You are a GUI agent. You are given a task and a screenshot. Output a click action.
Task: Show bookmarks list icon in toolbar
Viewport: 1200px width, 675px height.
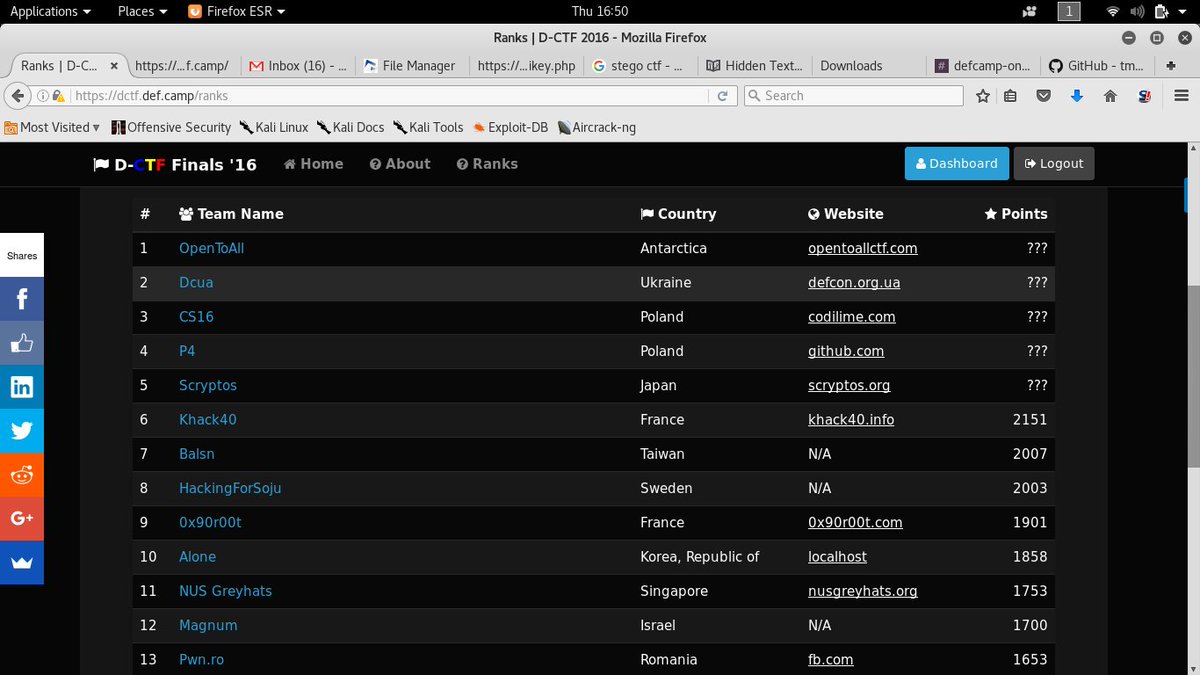(1011, 96)
